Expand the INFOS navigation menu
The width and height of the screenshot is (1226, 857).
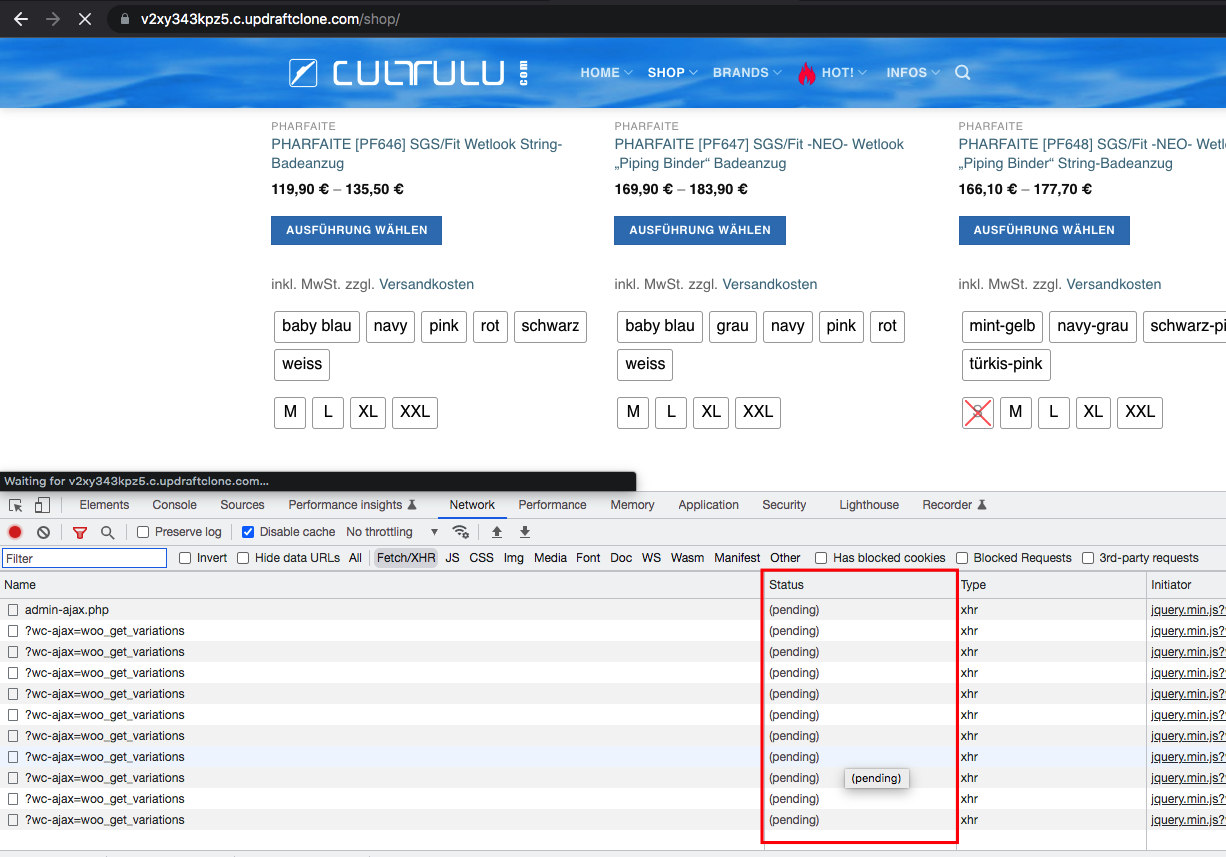(913, 72)
